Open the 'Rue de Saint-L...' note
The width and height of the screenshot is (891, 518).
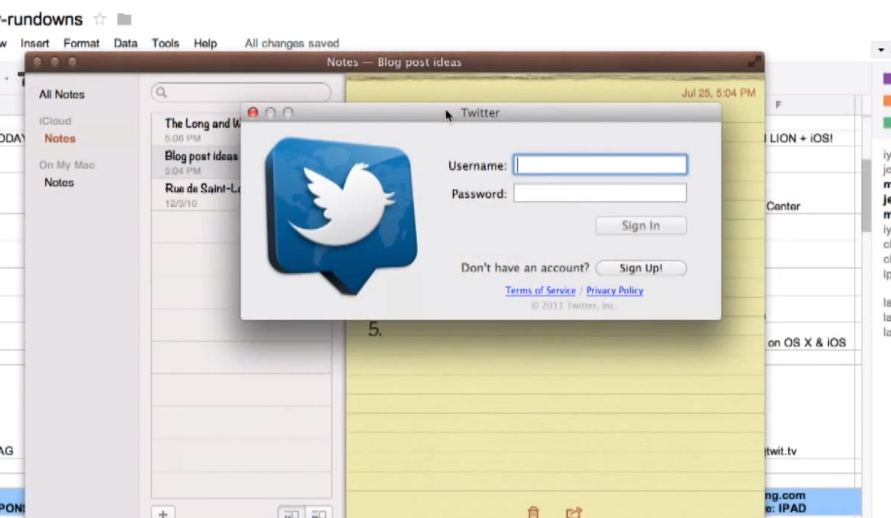tap(197, 194)
